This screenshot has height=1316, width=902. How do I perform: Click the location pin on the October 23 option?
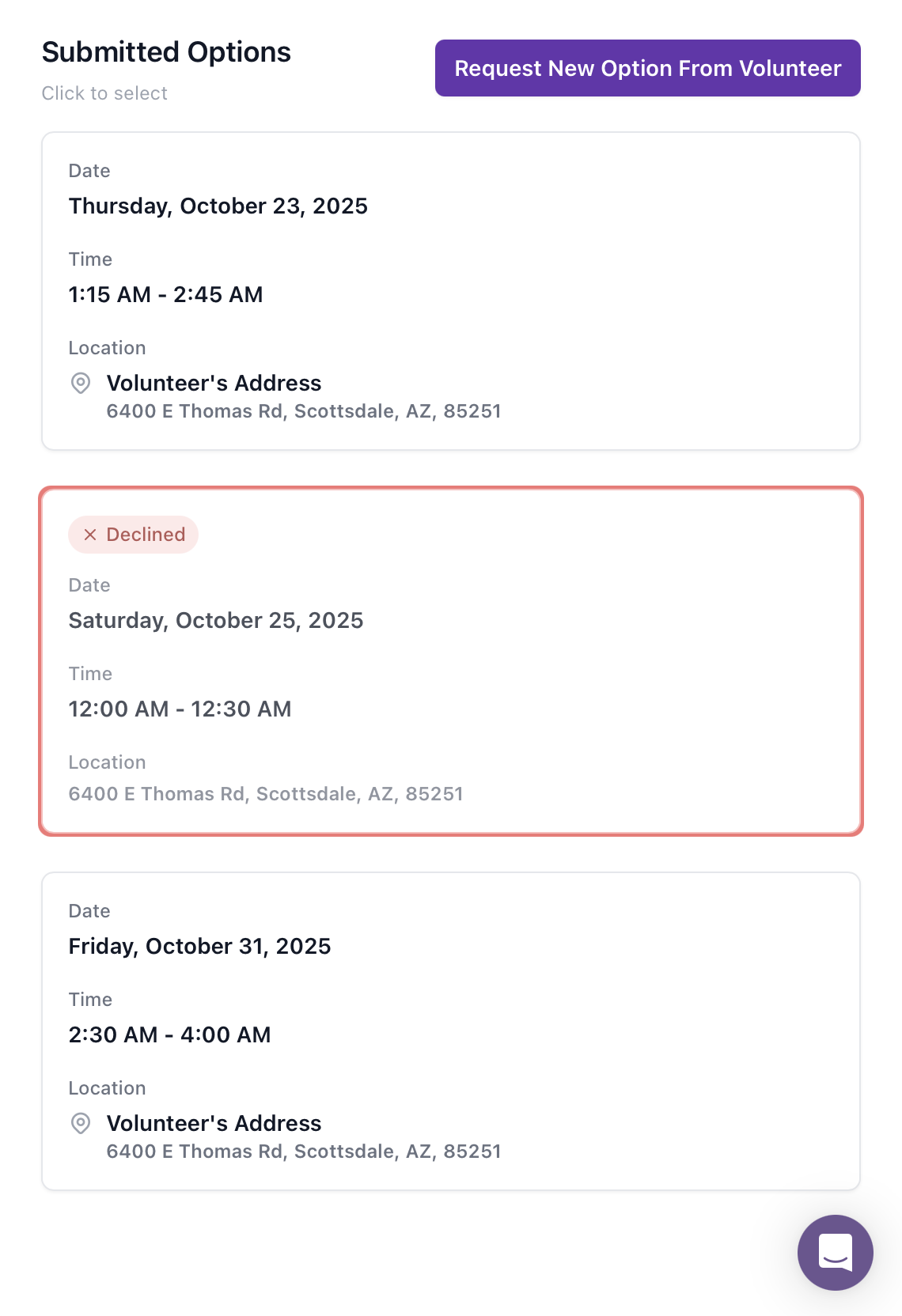tap(80, 384)
